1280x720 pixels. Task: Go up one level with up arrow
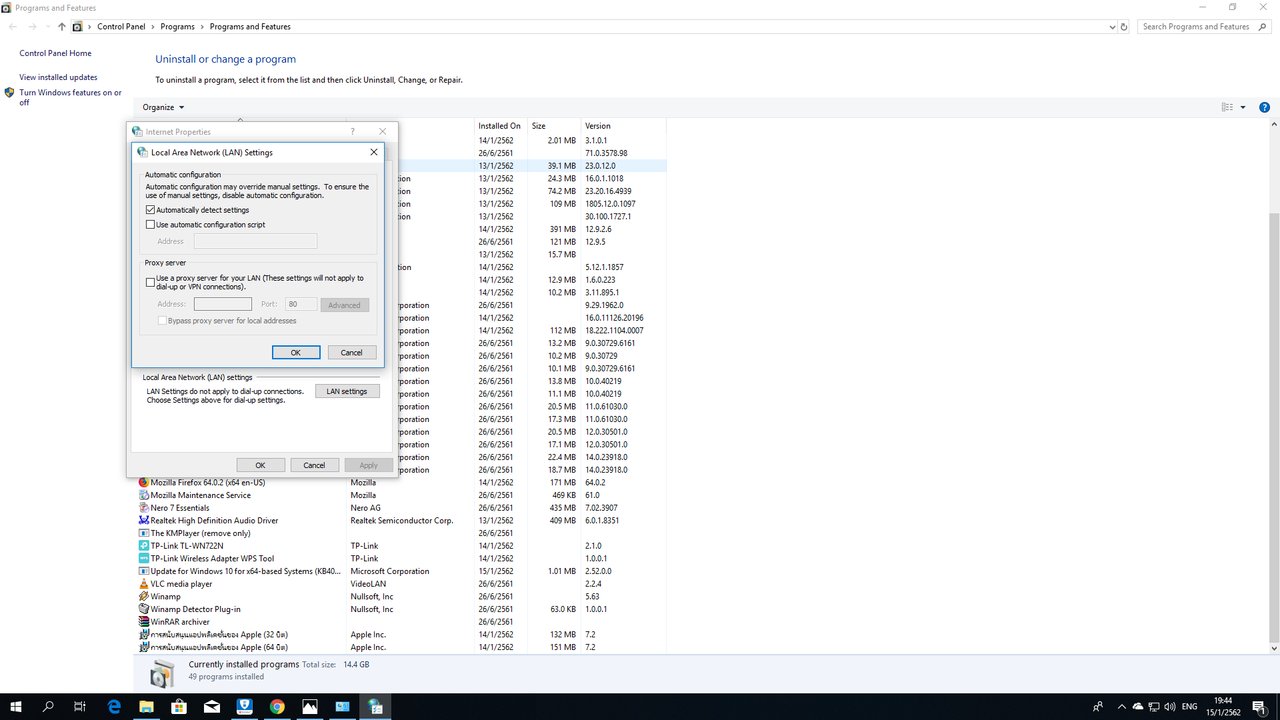(x=61, y=27)
